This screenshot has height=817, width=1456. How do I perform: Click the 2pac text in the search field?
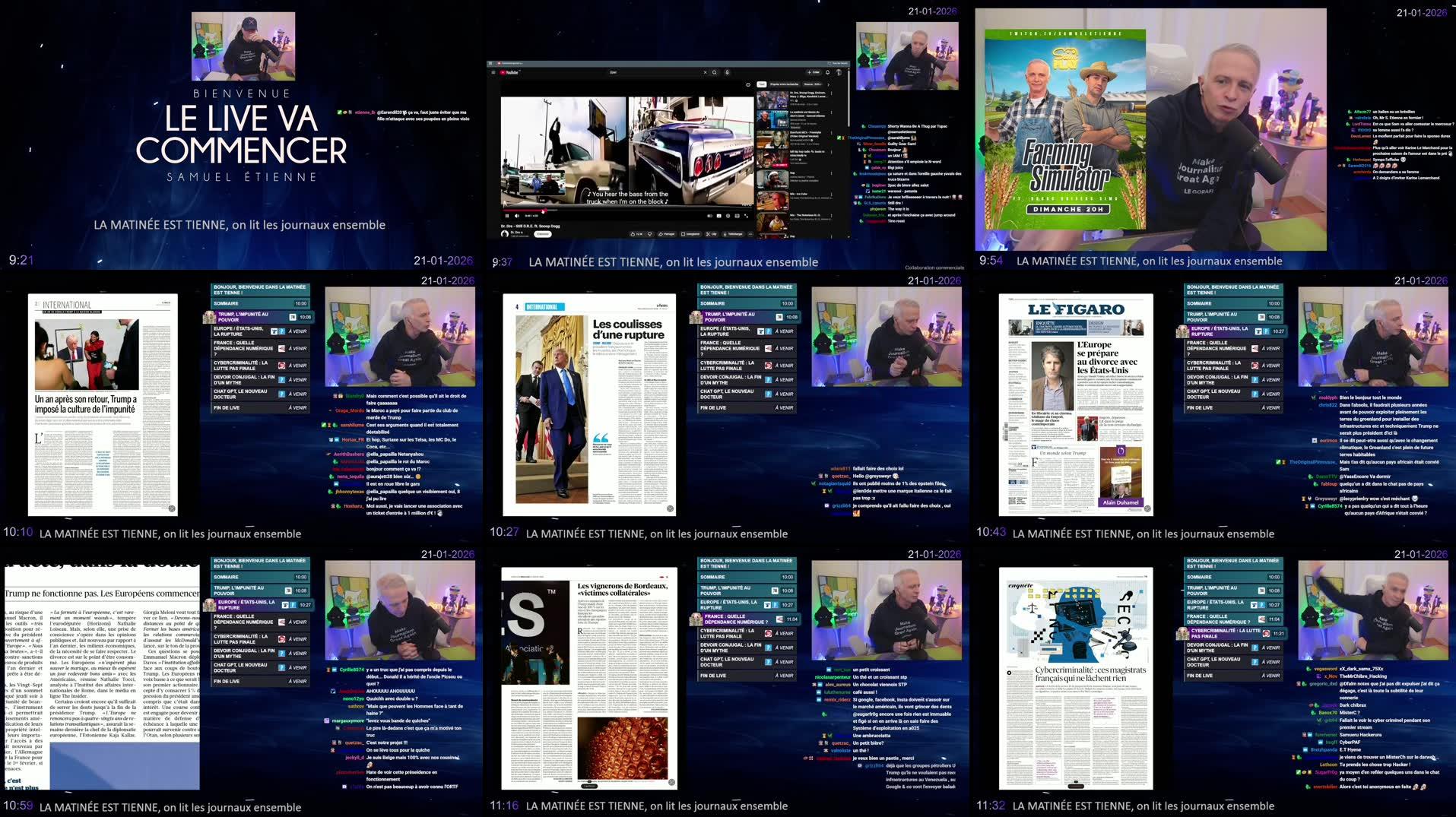click(614, 72)
